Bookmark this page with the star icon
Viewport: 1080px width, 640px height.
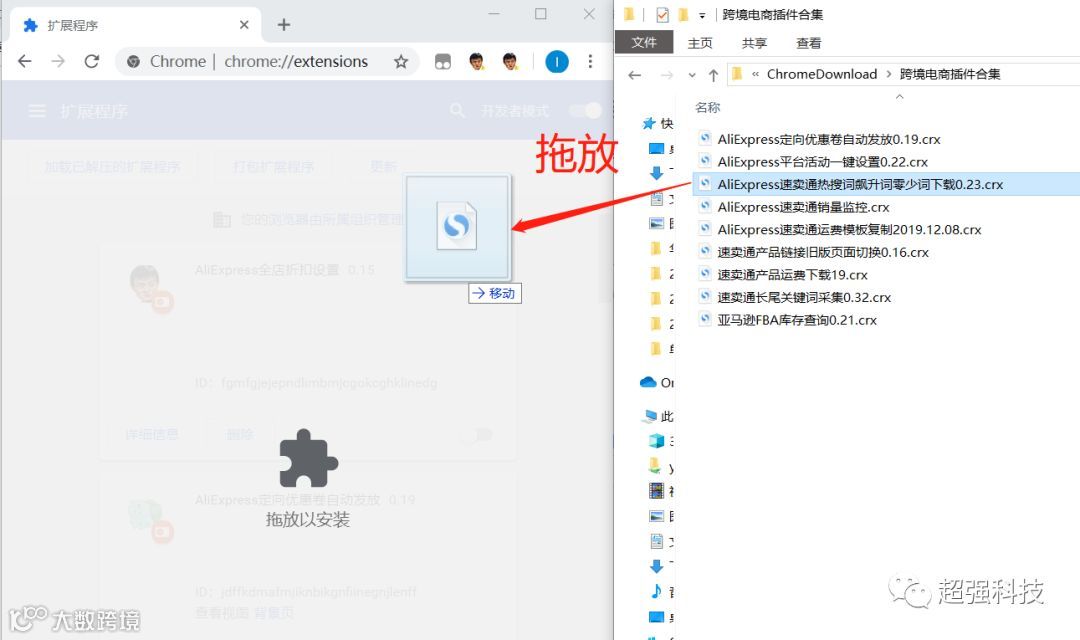[x=401, y=62]
